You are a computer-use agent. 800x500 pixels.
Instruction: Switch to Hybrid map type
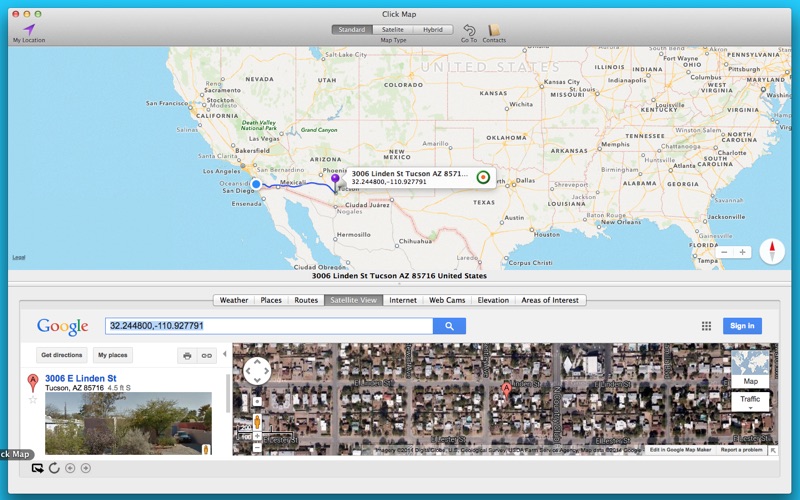coord(433,30)
